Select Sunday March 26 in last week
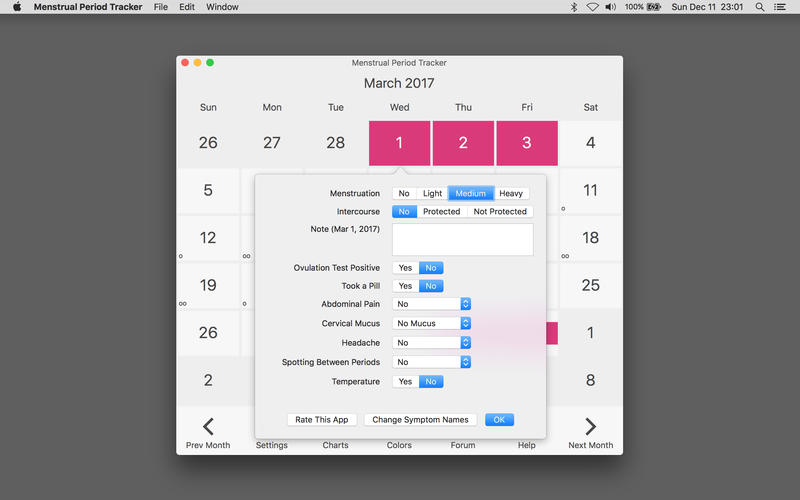800x500 pixels. [x=208, y=333]
